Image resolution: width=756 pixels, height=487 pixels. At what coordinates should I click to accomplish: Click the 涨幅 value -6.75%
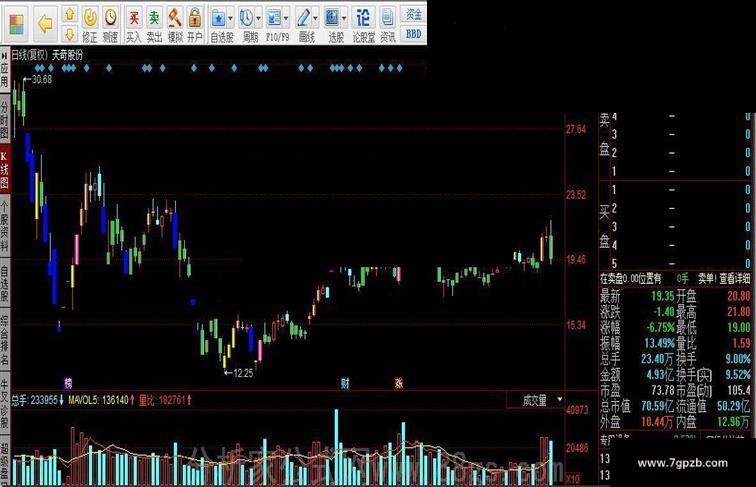pos(660,327)
